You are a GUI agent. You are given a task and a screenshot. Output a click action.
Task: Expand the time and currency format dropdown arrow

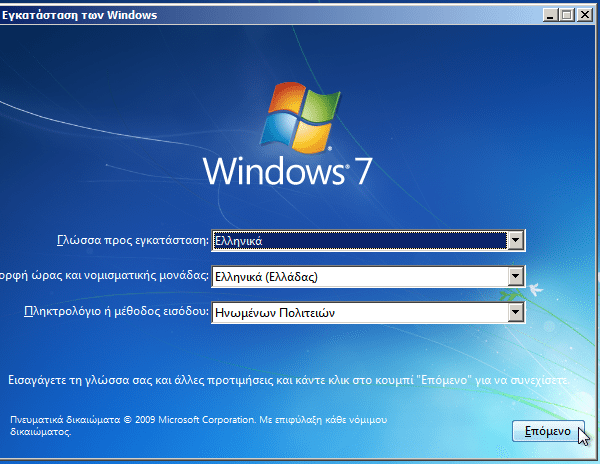pos(515,276)
